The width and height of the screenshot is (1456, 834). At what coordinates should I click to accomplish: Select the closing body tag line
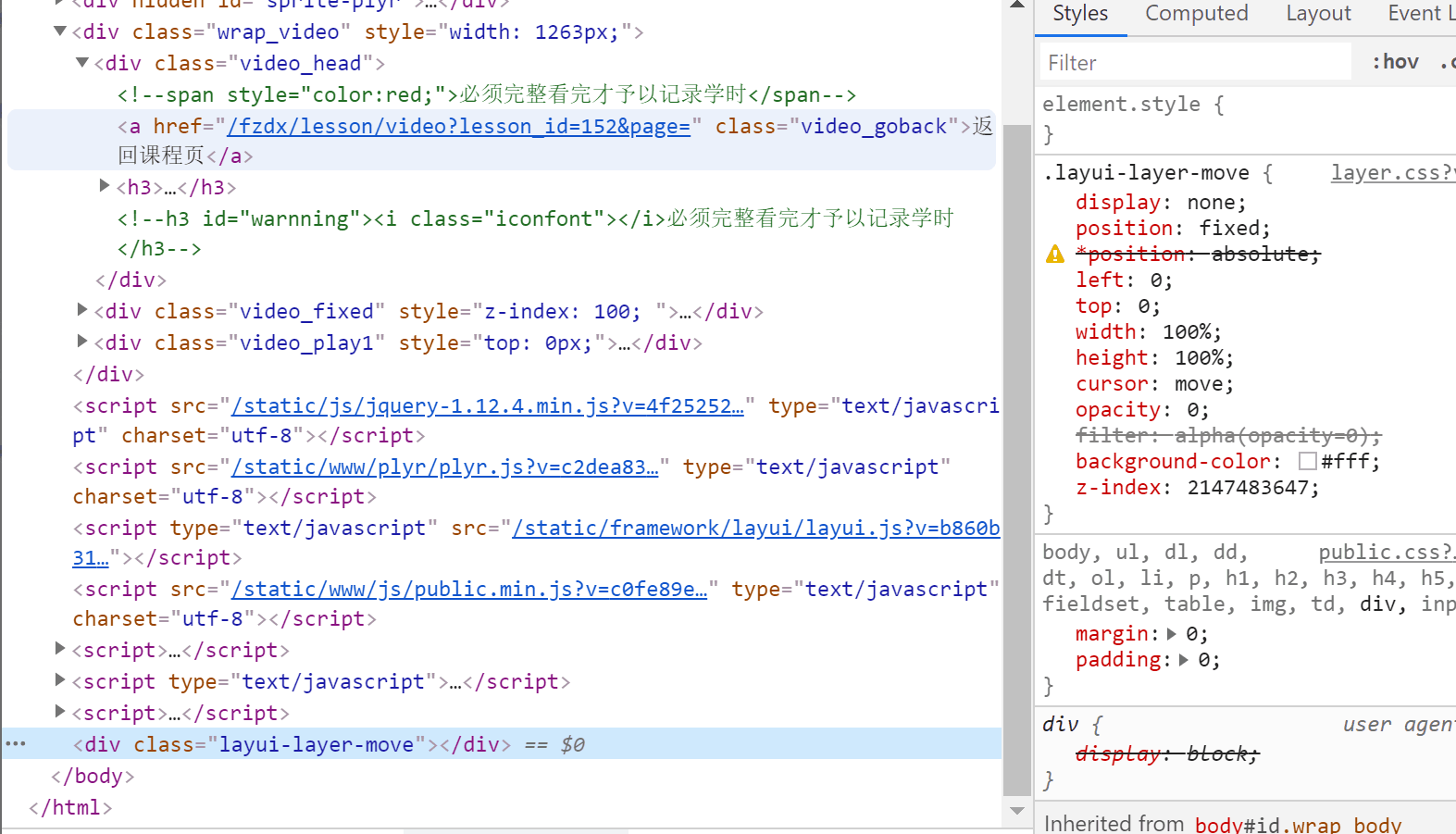coord(93,776)
